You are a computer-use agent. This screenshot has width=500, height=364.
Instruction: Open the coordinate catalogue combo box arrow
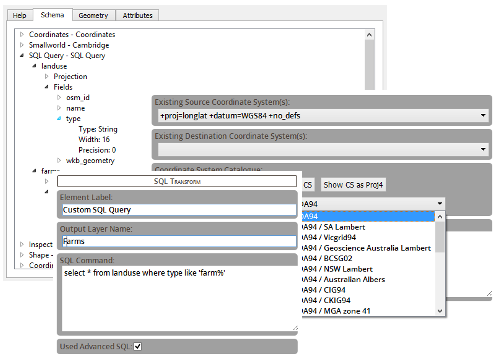tap(440, 203)
